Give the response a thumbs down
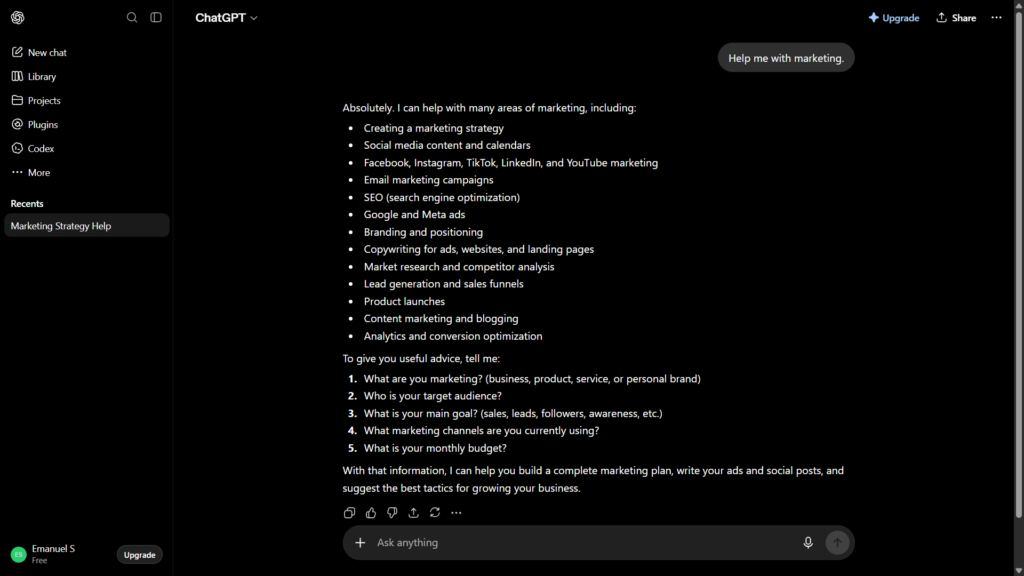 tap(392, 513)
